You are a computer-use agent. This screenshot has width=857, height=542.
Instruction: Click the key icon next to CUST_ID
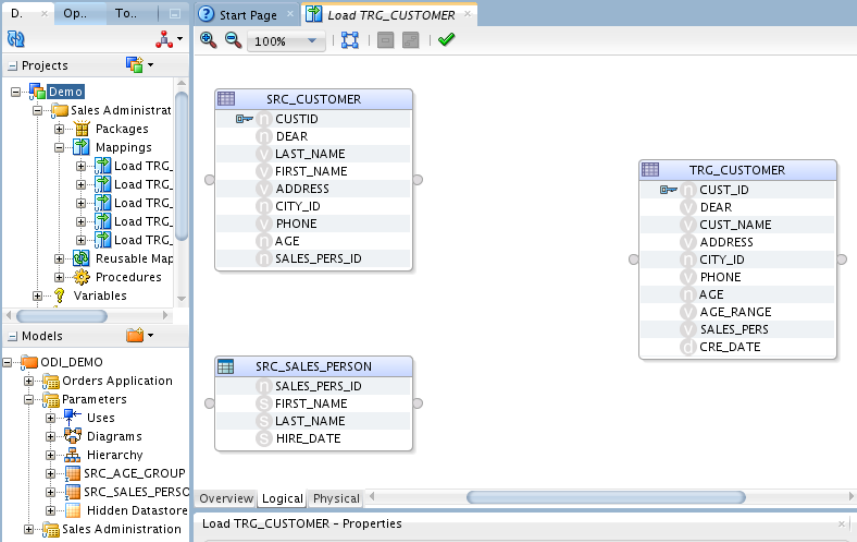(x=668, y=190)
